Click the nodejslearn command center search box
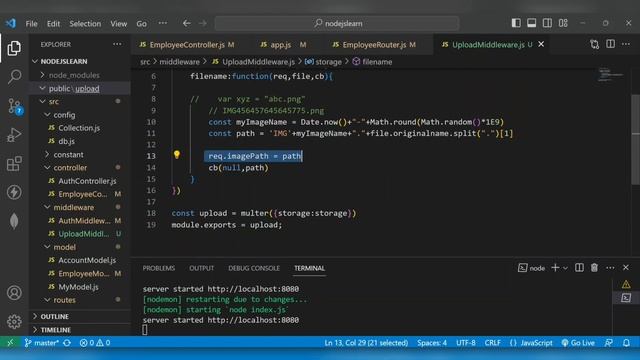640x360 pixels. [x=337, y=23]
